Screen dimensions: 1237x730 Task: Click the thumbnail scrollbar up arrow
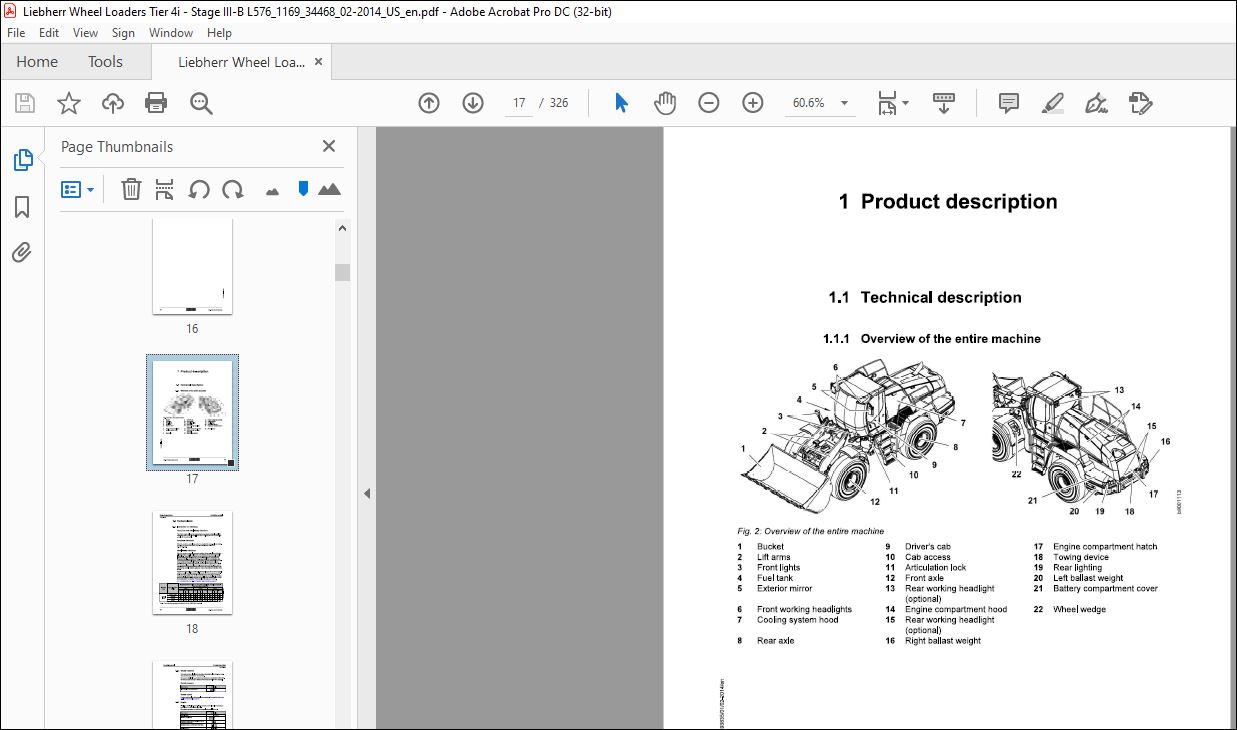[x=342, y=228]
